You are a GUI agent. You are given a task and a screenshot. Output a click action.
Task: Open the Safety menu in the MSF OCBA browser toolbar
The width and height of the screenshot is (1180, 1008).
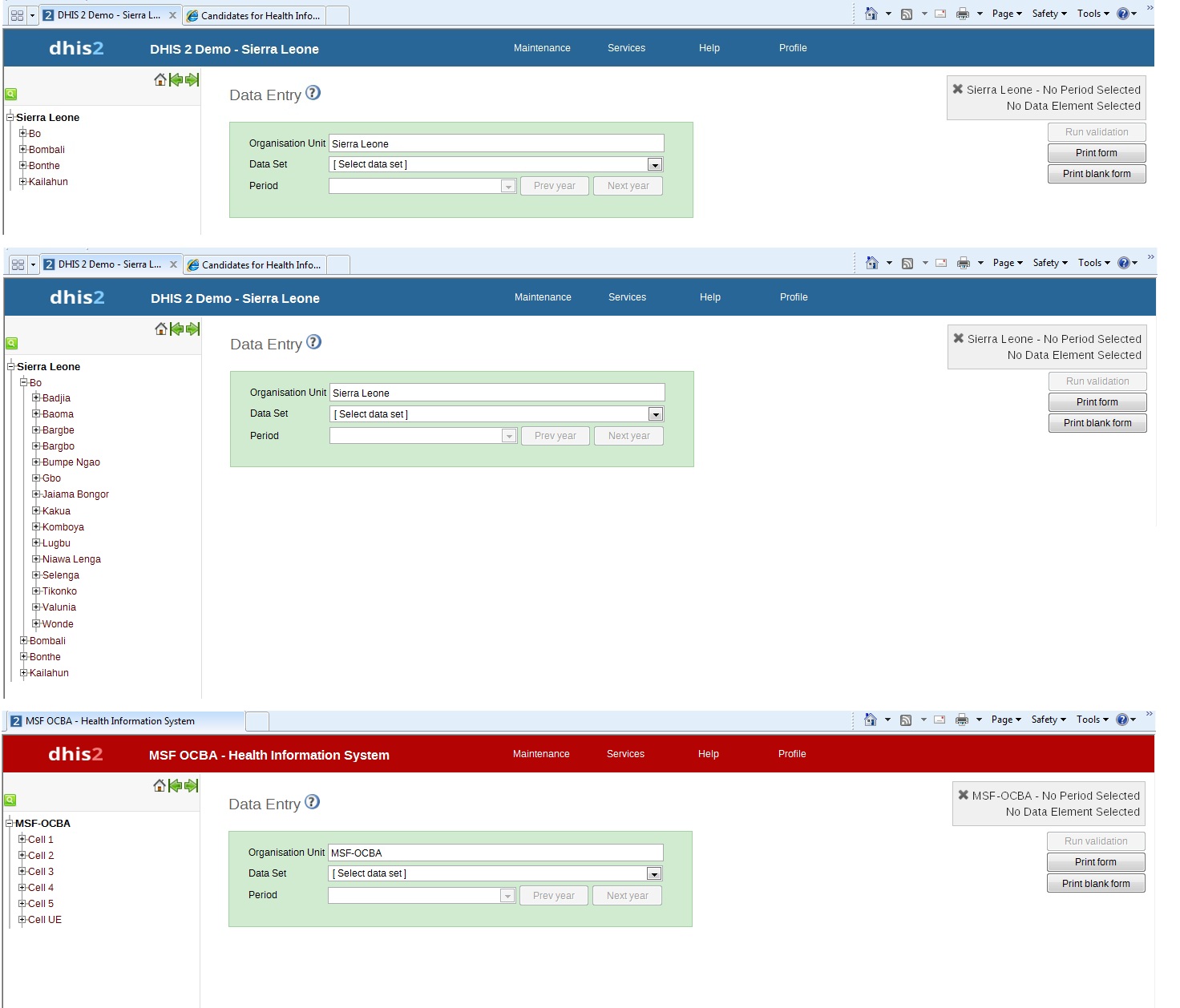(x=1049, y=720)
